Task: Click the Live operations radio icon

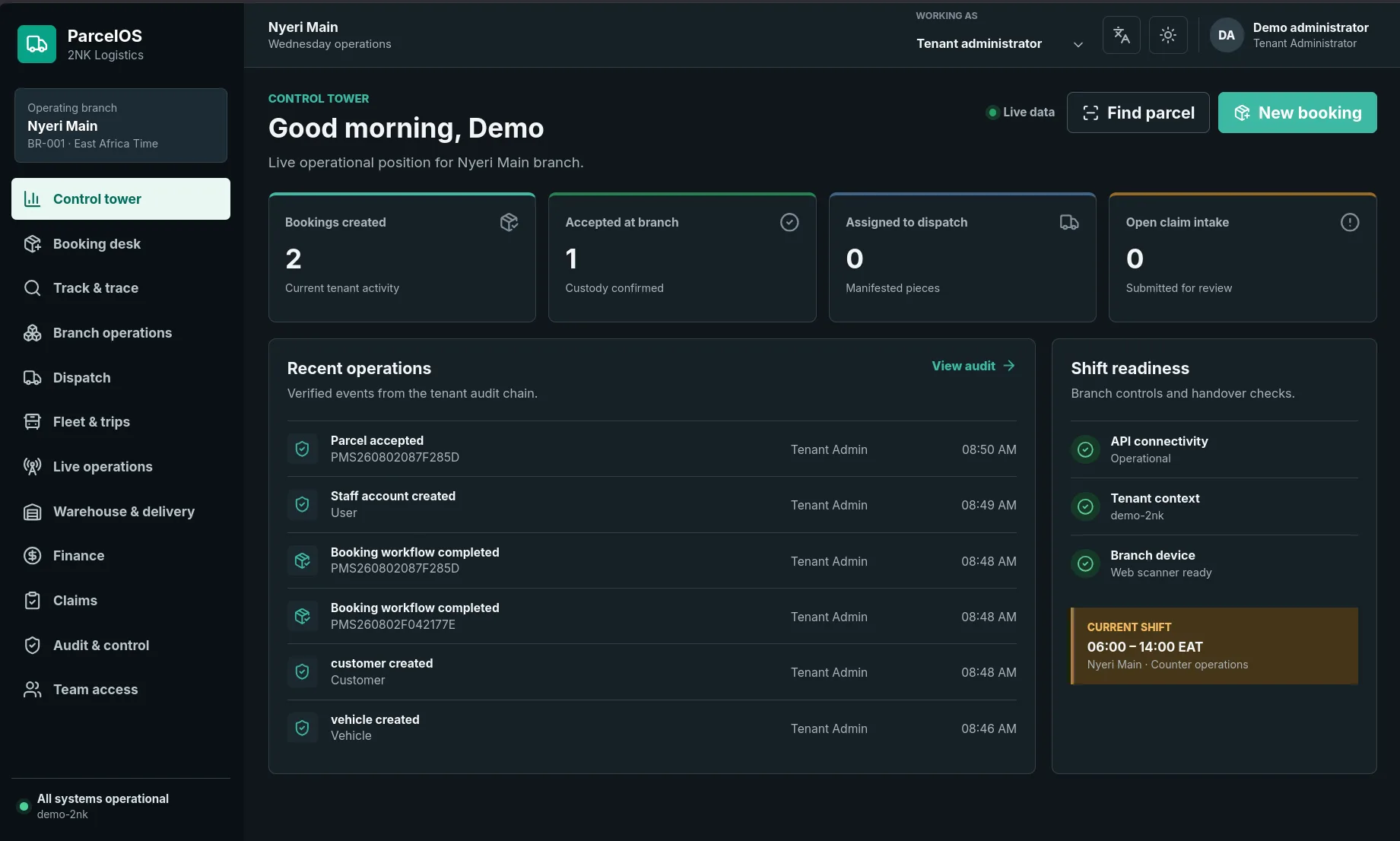Action: tap(32, 467)
